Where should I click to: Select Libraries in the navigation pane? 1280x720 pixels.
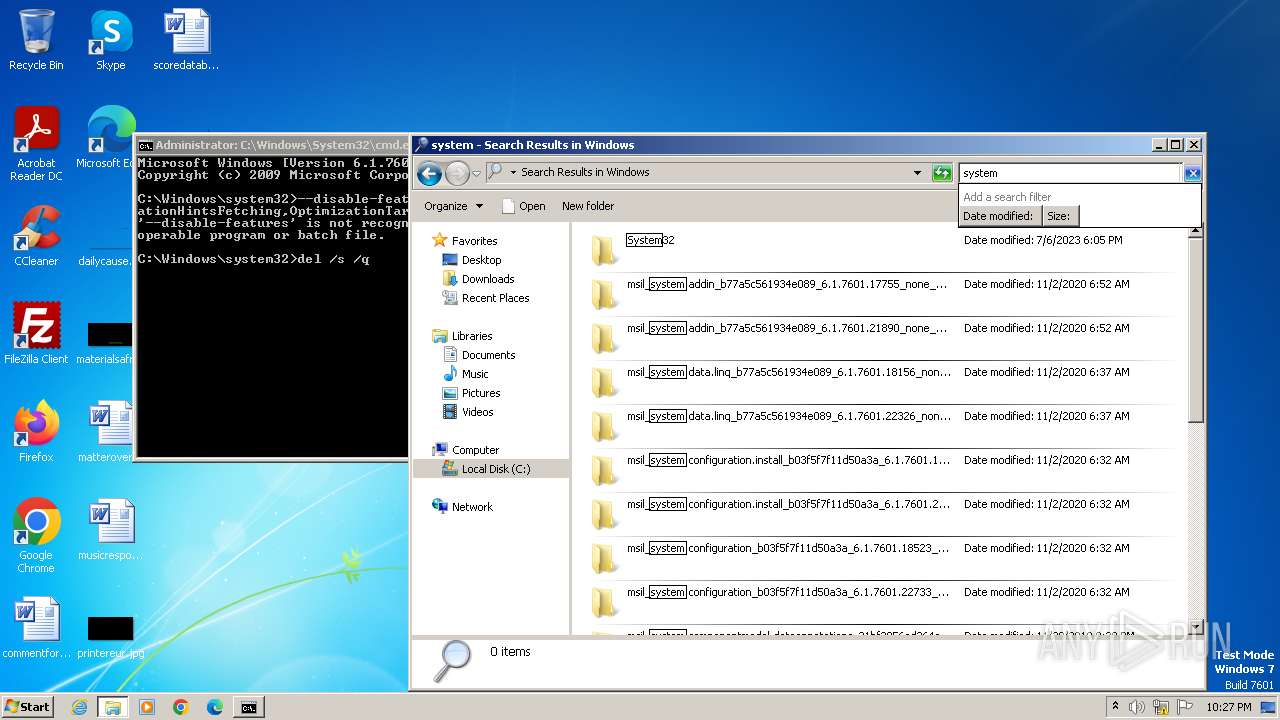pyautogui.click(x=471, y=336)
